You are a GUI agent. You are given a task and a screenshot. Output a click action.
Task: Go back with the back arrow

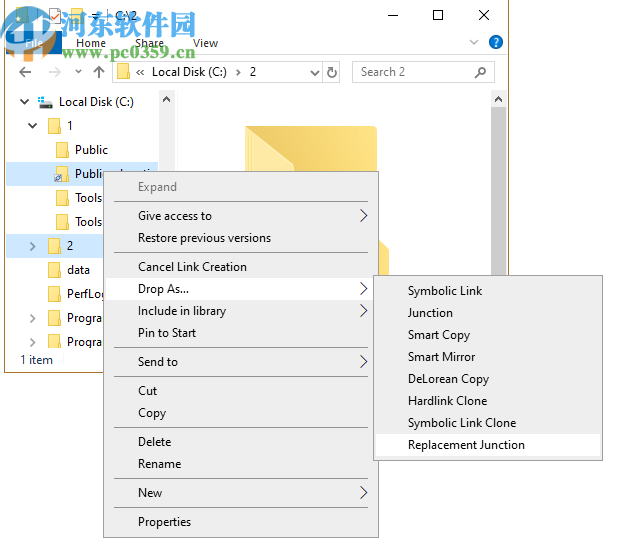point(25,72)
